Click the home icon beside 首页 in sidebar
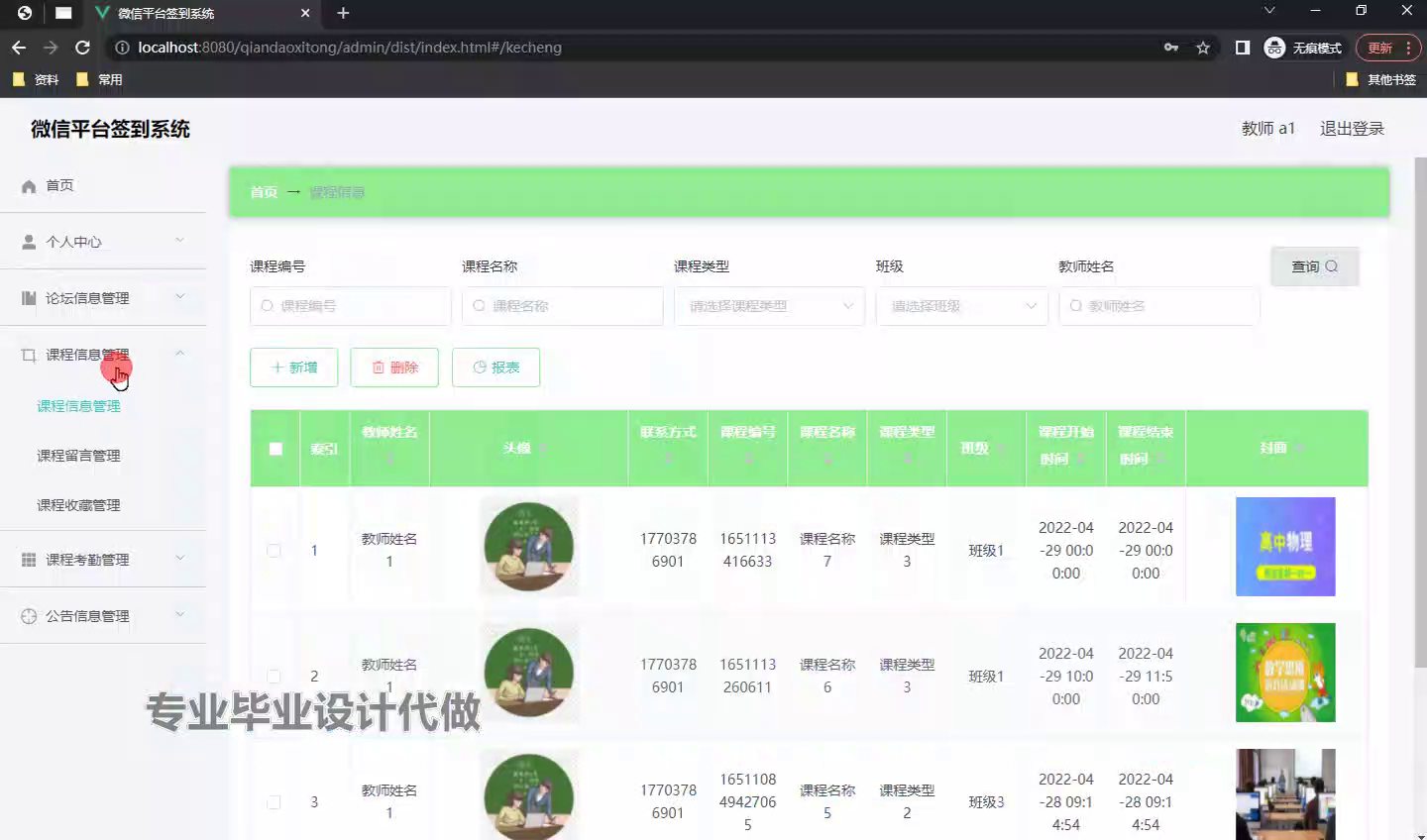Viewport: 1427px width, 840px height. click(x=29, y=186)
